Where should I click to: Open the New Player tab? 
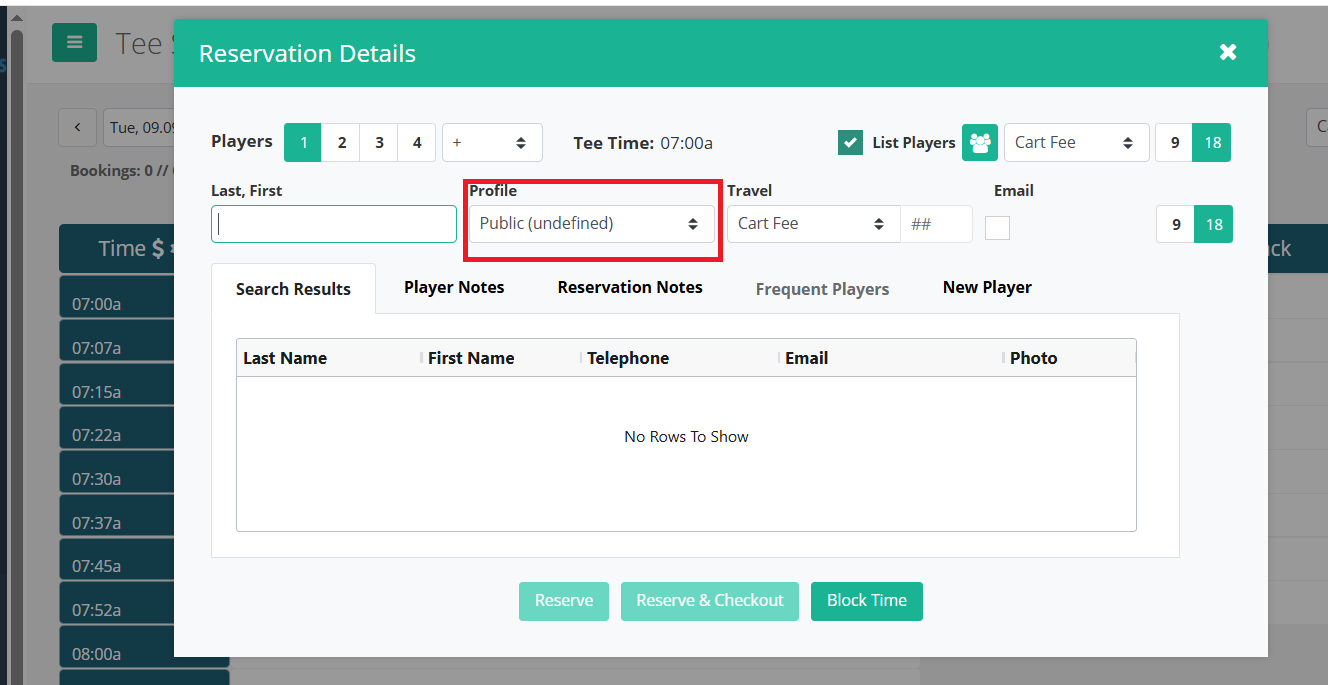pos(987,287)
